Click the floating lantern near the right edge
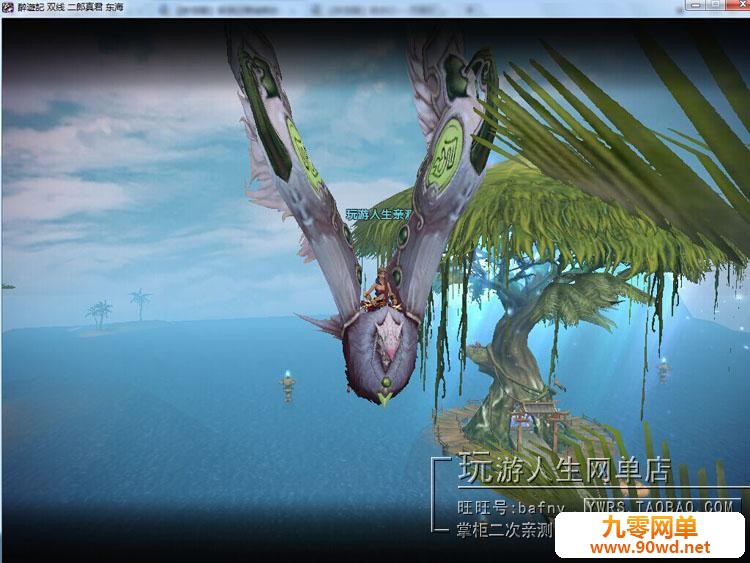This screenshot has height=563, width=750. pyautogui.click(x=662, y=369)
